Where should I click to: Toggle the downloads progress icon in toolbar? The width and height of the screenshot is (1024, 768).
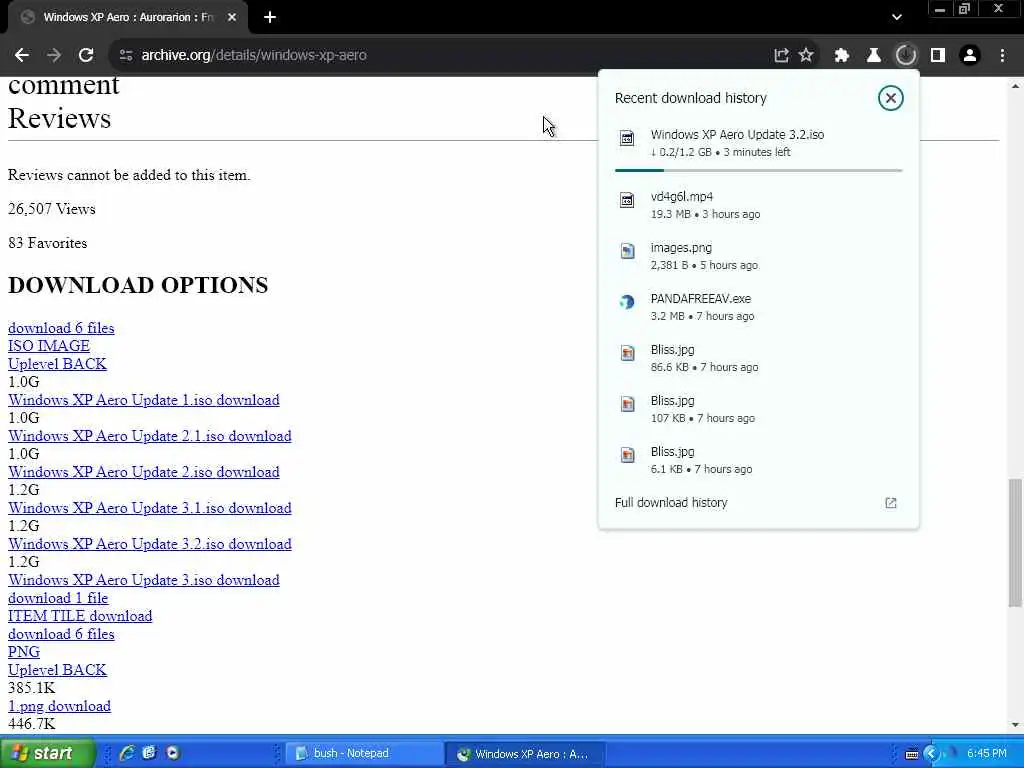(906, 56)
